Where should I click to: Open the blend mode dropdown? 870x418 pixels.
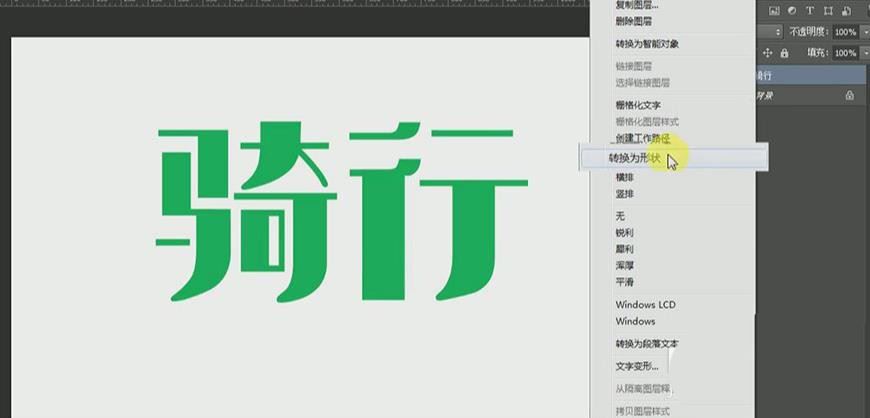[x=770, y=32]
